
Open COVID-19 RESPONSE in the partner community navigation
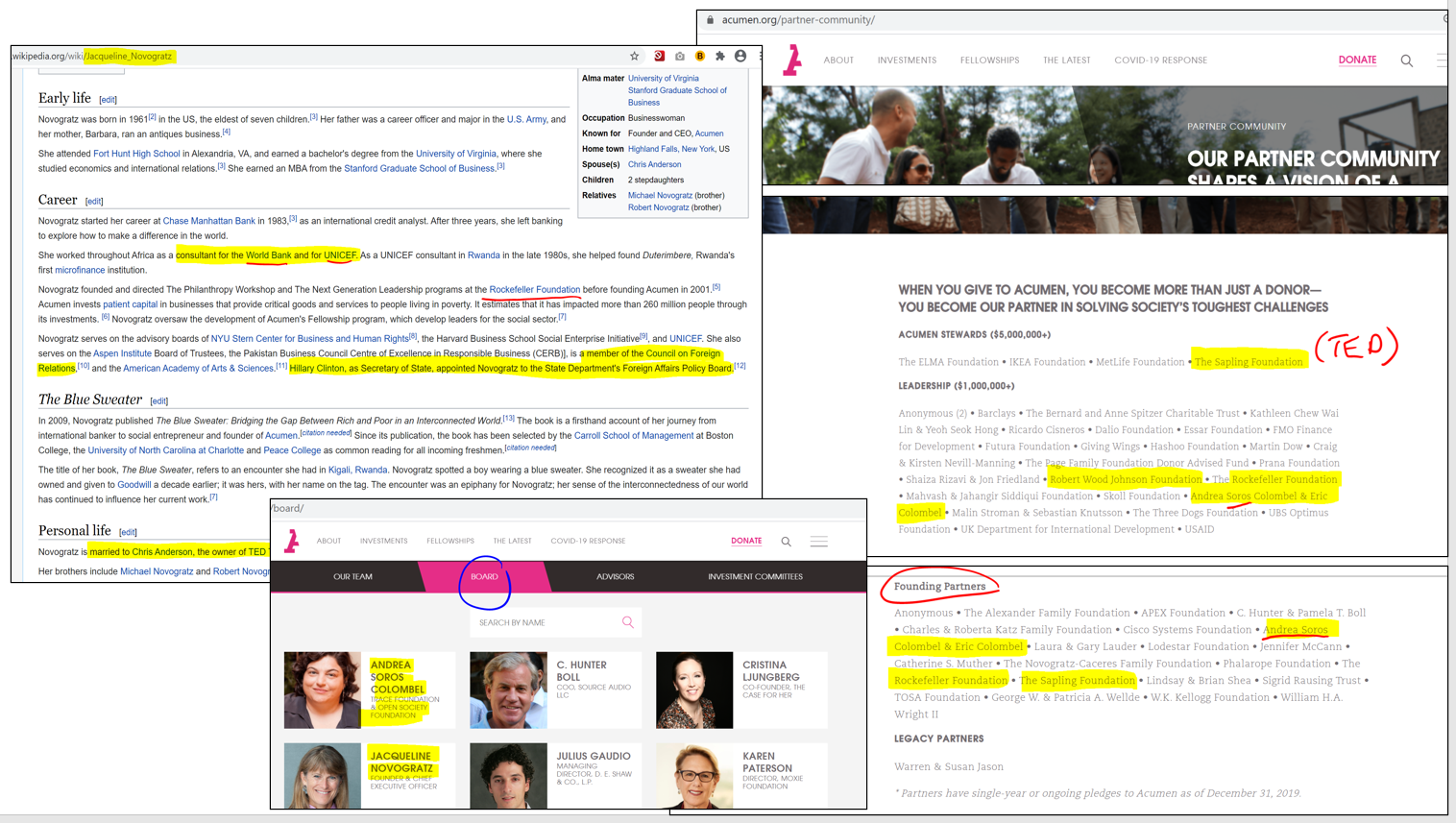click(x=1160, y=61)
